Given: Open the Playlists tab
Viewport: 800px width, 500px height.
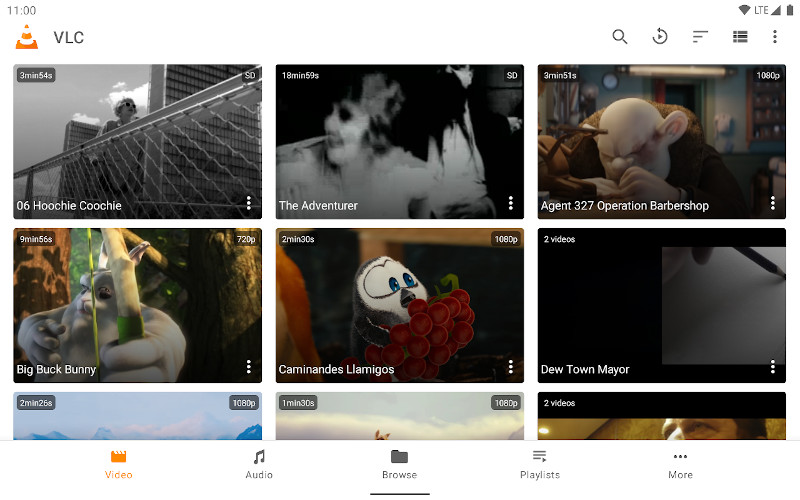Looking at the screenshot, I should coord(540,464).
